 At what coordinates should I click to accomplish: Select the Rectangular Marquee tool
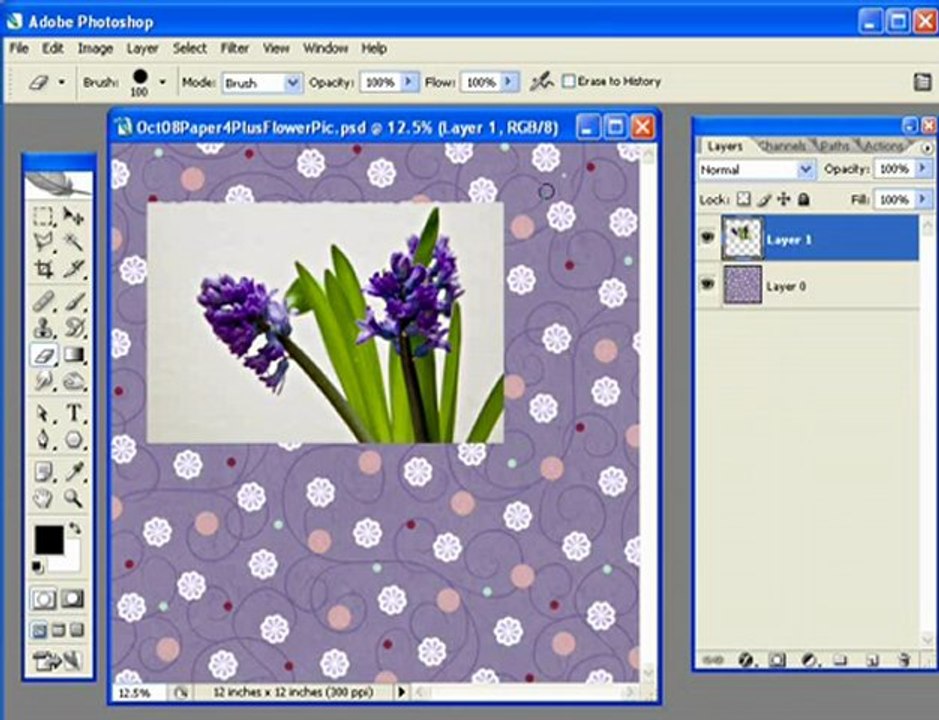(x=43, y=216)
